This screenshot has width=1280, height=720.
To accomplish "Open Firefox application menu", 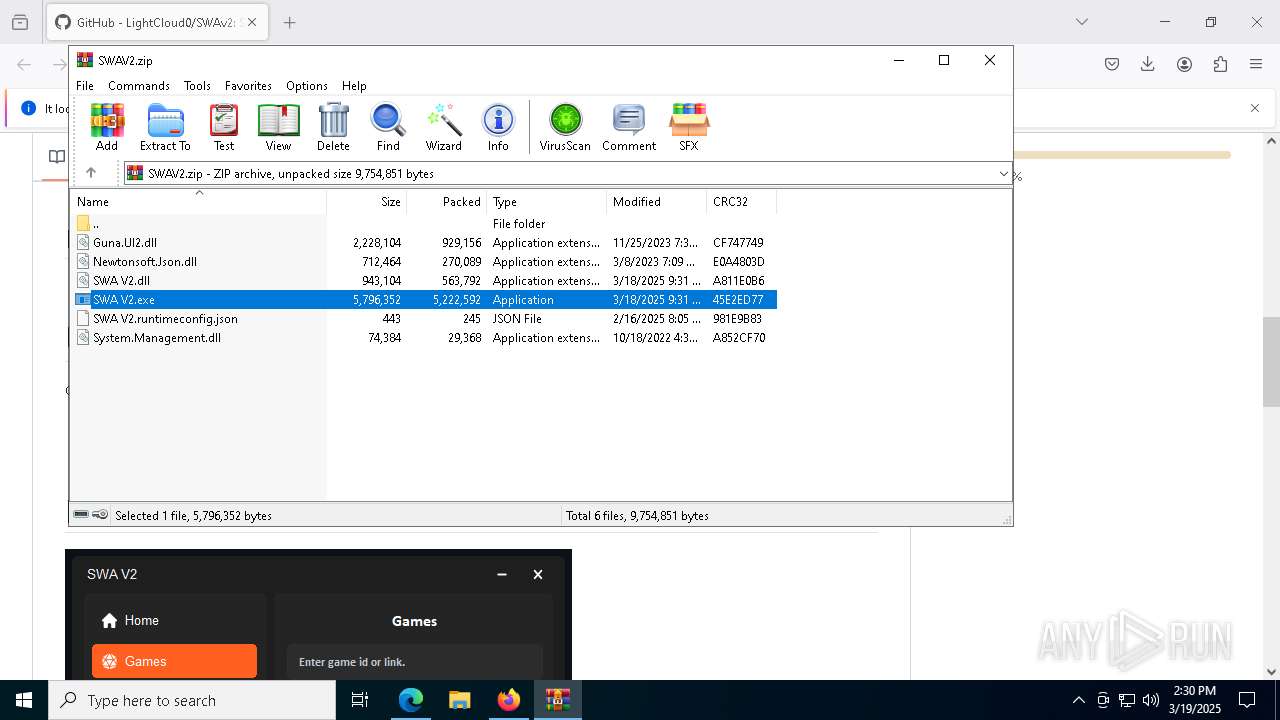I will [1256, 64].
